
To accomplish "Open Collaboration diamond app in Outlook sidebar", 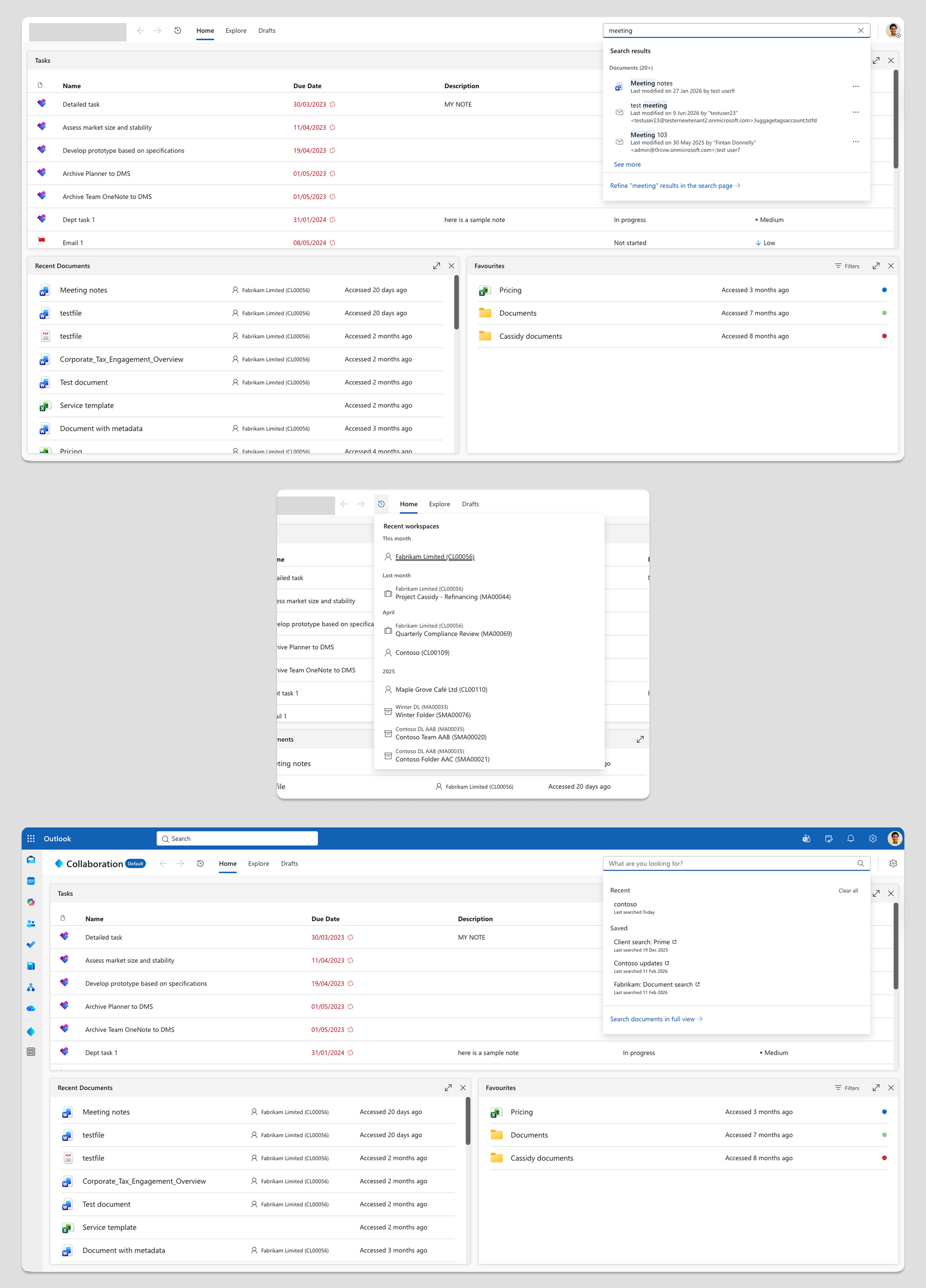I will click(31, 1031).
